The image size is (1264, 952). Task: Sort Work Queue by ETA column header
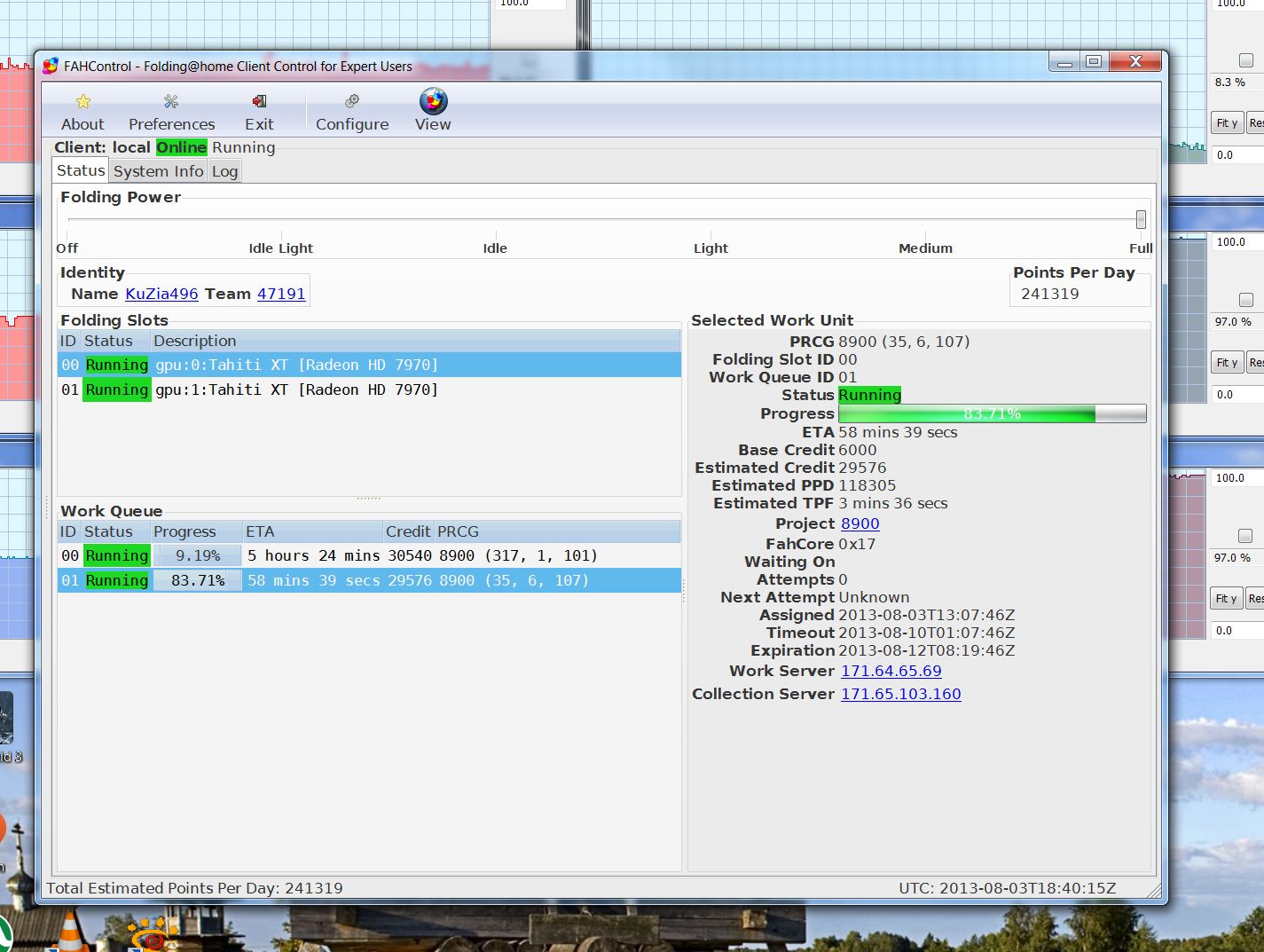point(312,531)
